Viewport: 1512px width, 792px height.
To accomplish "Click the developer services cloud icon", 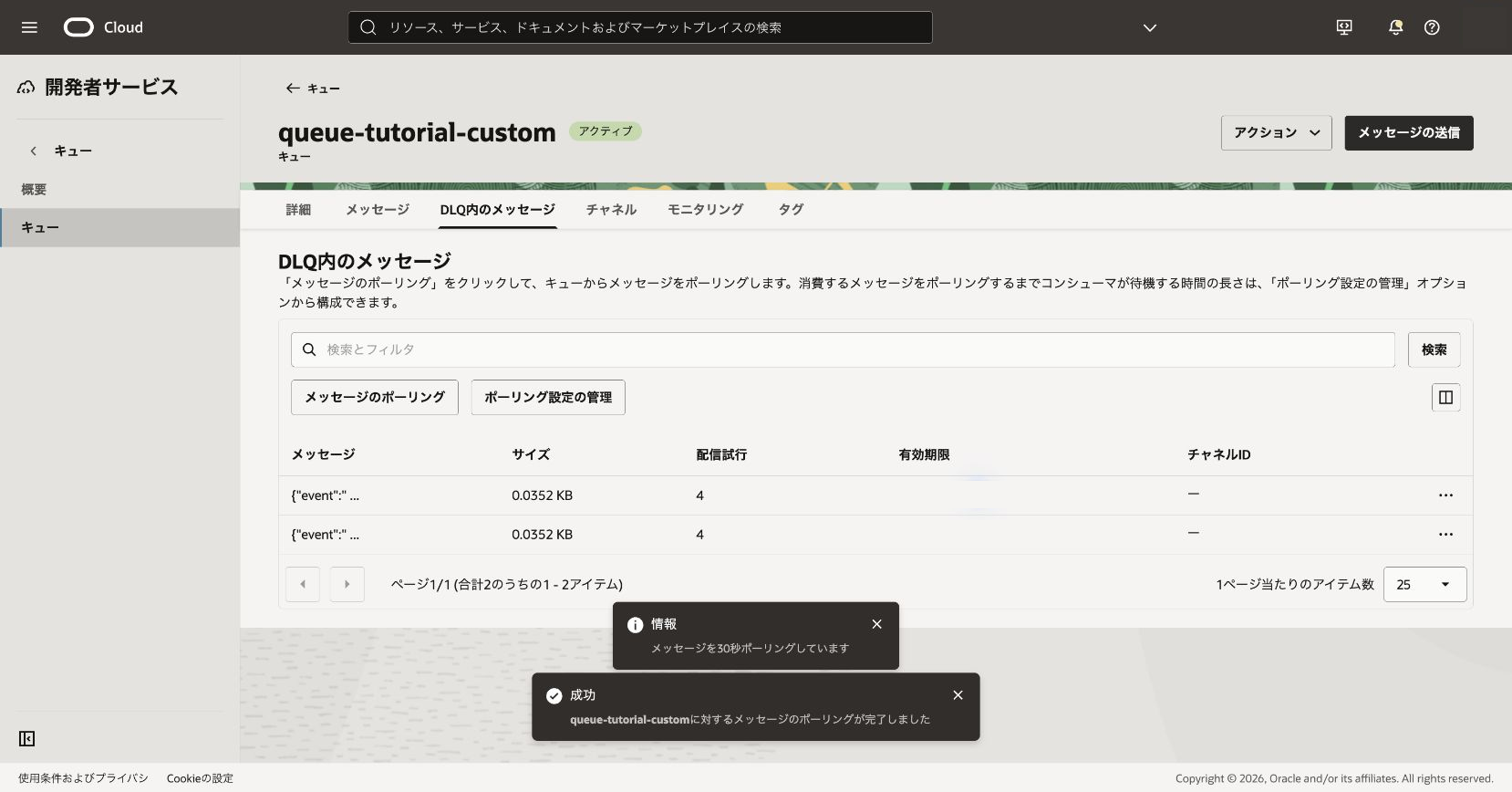I will tap(26, 88).
